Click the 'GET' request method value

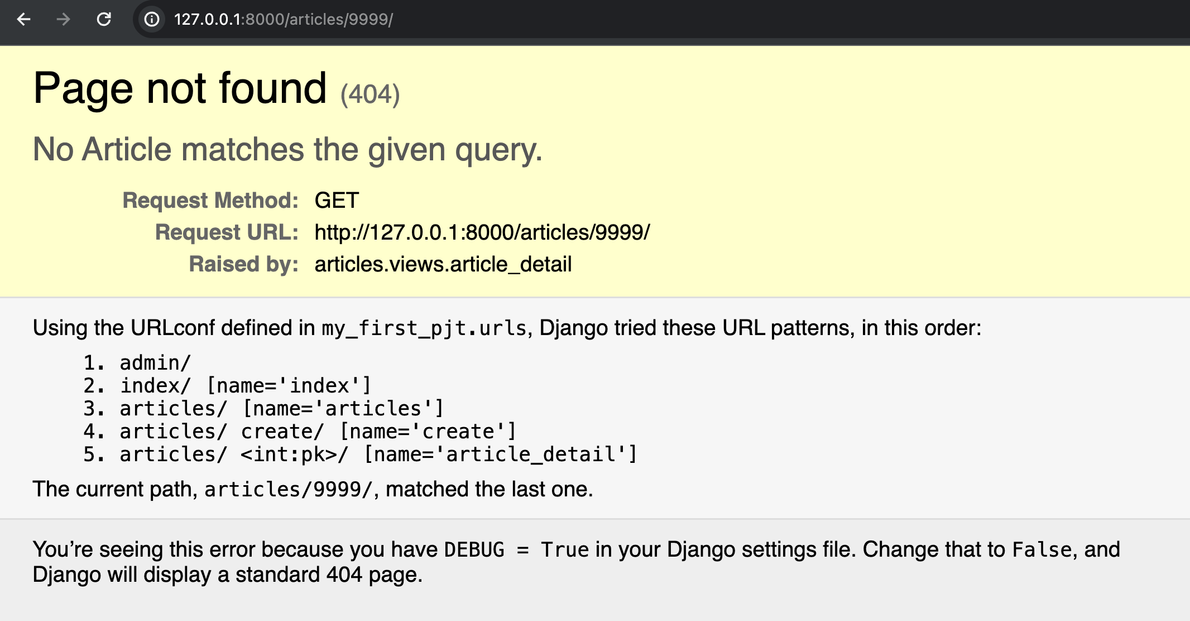coord(336,200)
